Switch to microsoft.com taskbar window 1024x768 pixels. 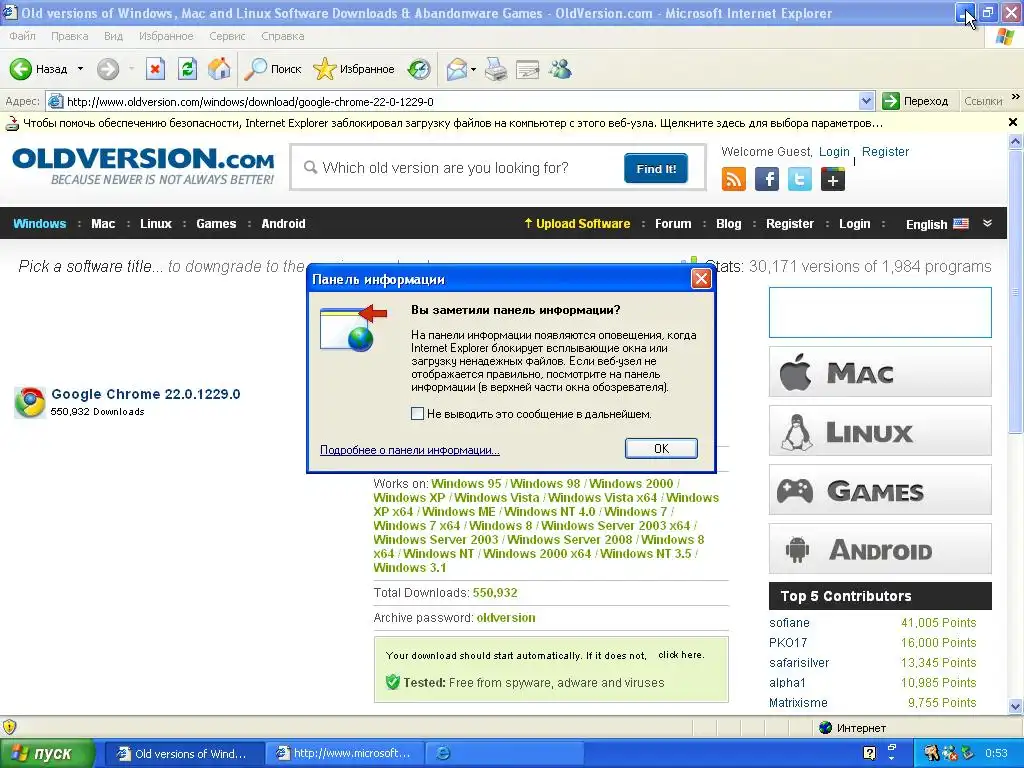(345, 753)
